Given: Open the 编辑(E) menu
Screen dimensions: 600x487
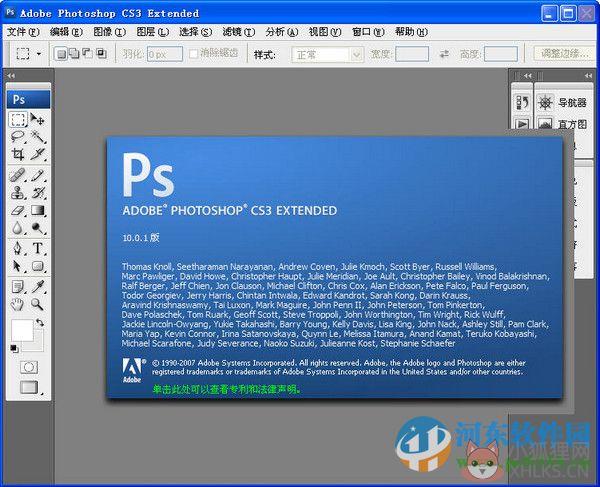Looking at the screenshot, I should click(66, 32).
